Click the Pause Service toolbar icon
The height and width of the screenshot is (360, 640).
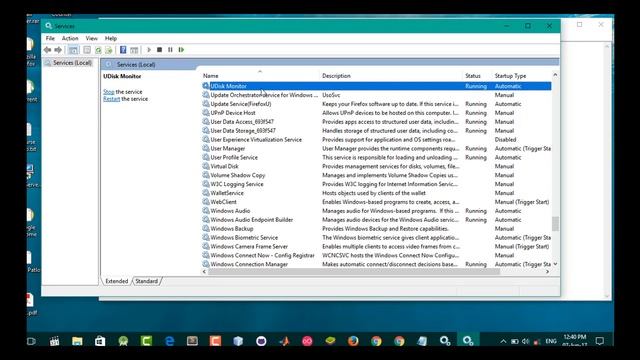pyautogui.click(x=170, y=50)
